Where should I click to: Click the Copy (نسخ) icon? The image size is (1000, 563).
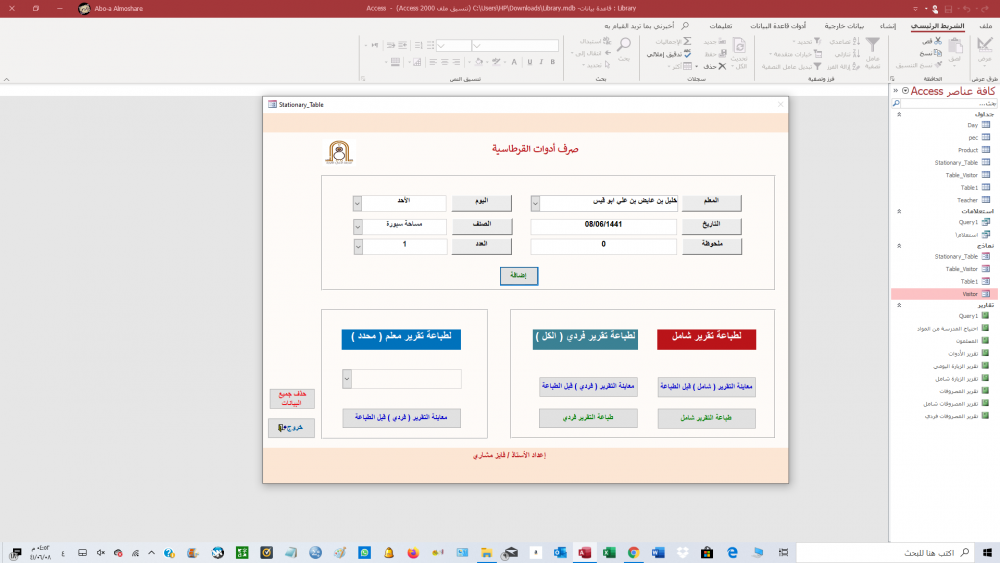(x=938, y=53)
